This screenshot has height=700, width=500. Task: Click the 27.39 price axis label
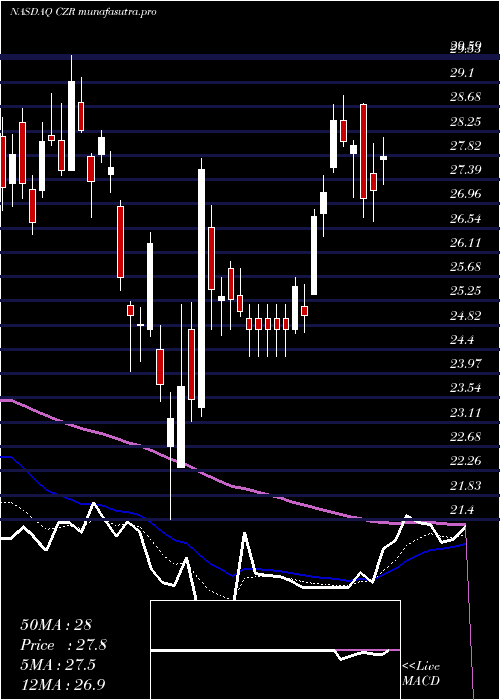[466, 169]
